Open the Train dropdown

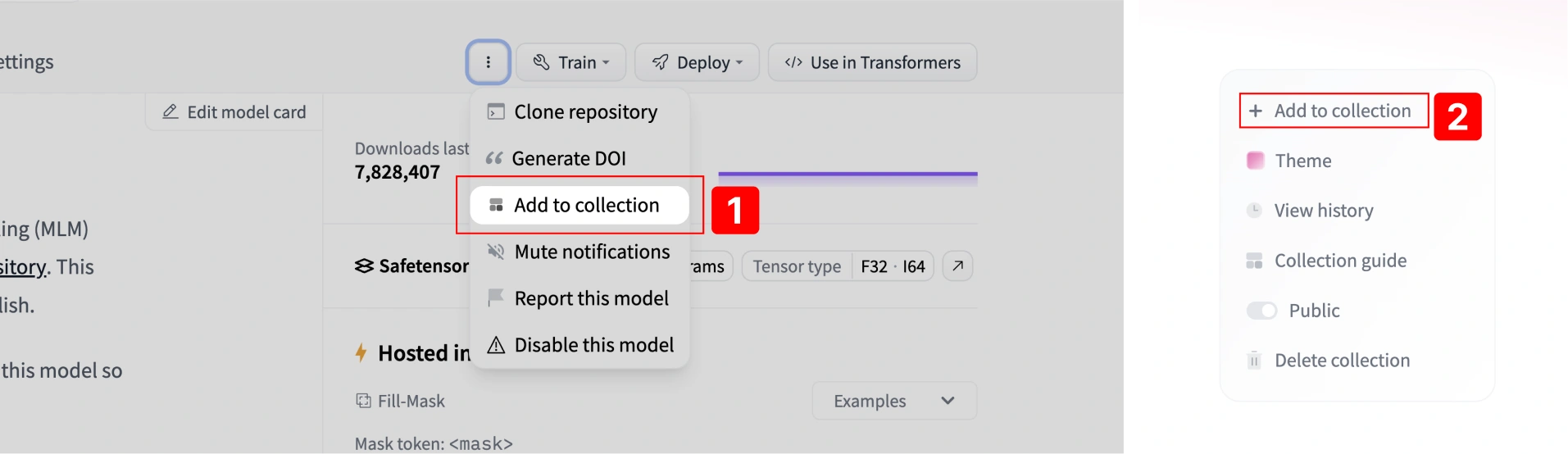[571, 62]
